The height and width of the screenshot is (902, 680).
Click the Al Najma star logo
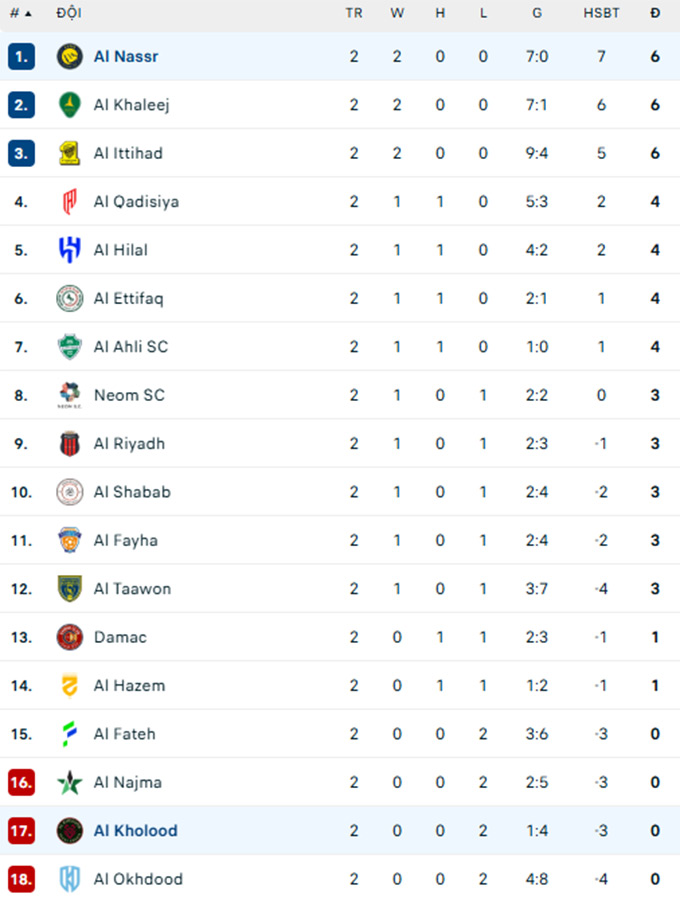tap(69, 782)
